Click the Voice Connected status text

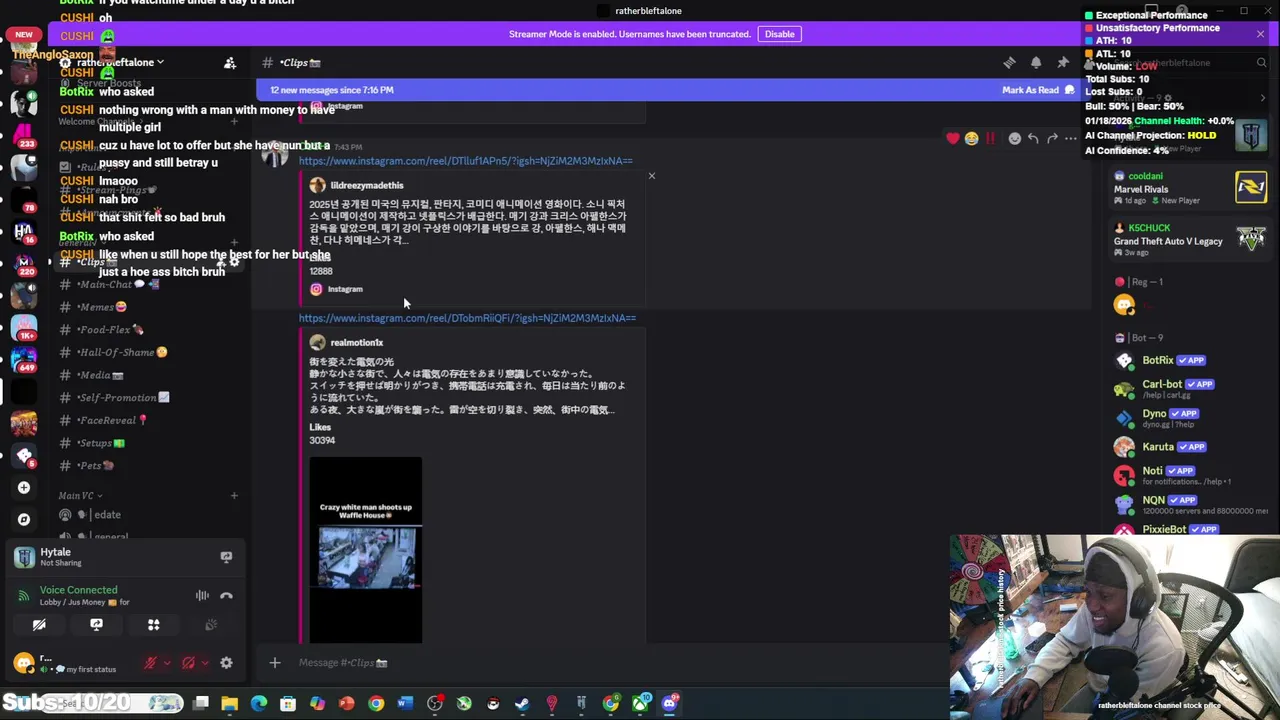(78, 590)
